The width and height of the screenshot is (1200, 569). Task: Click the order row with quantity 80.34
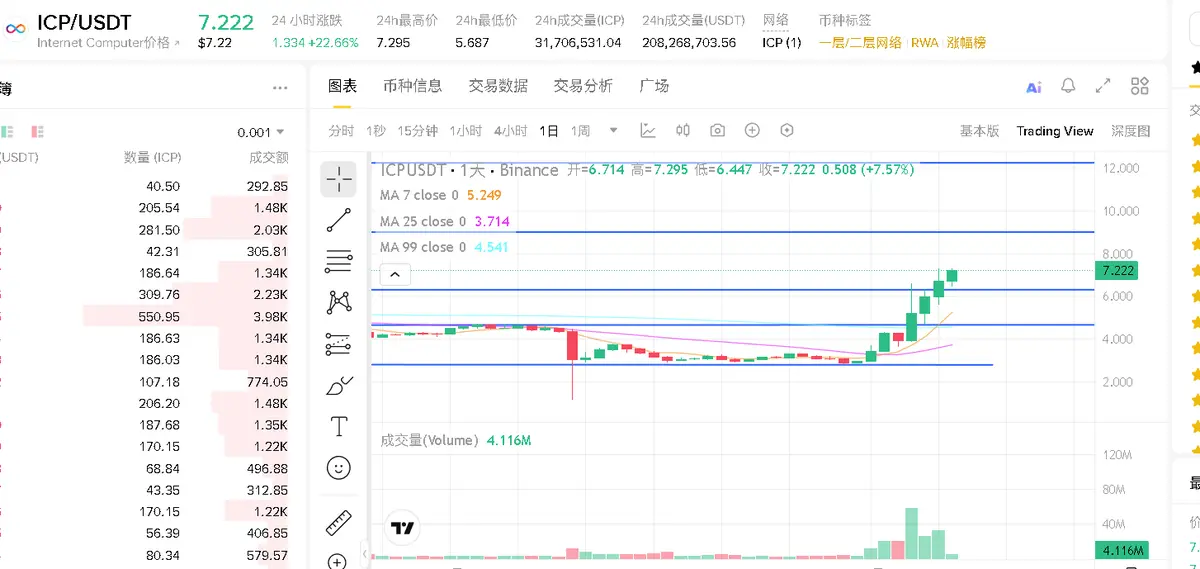[145, 556]
